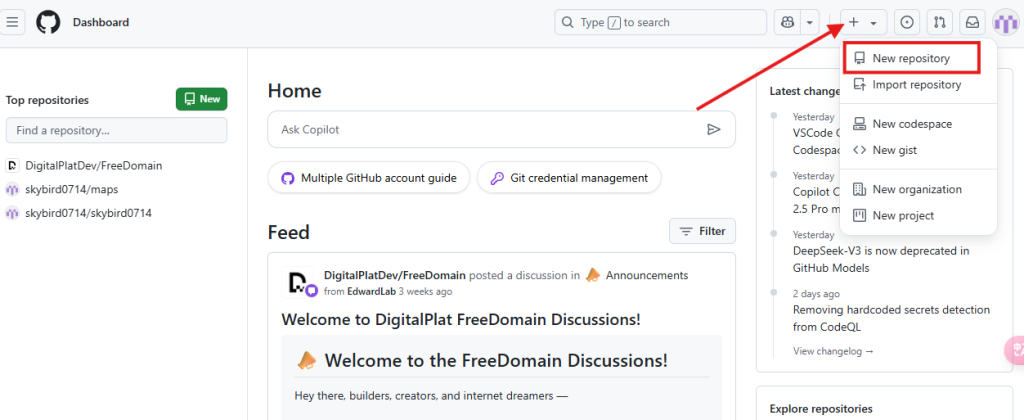Click the Dashboard title in header

click(x=101, y=22)
